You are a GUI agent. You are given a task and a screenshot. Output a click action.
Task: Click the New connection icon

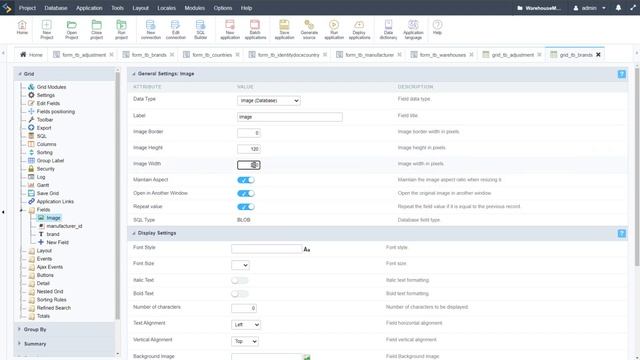[151, 30]
